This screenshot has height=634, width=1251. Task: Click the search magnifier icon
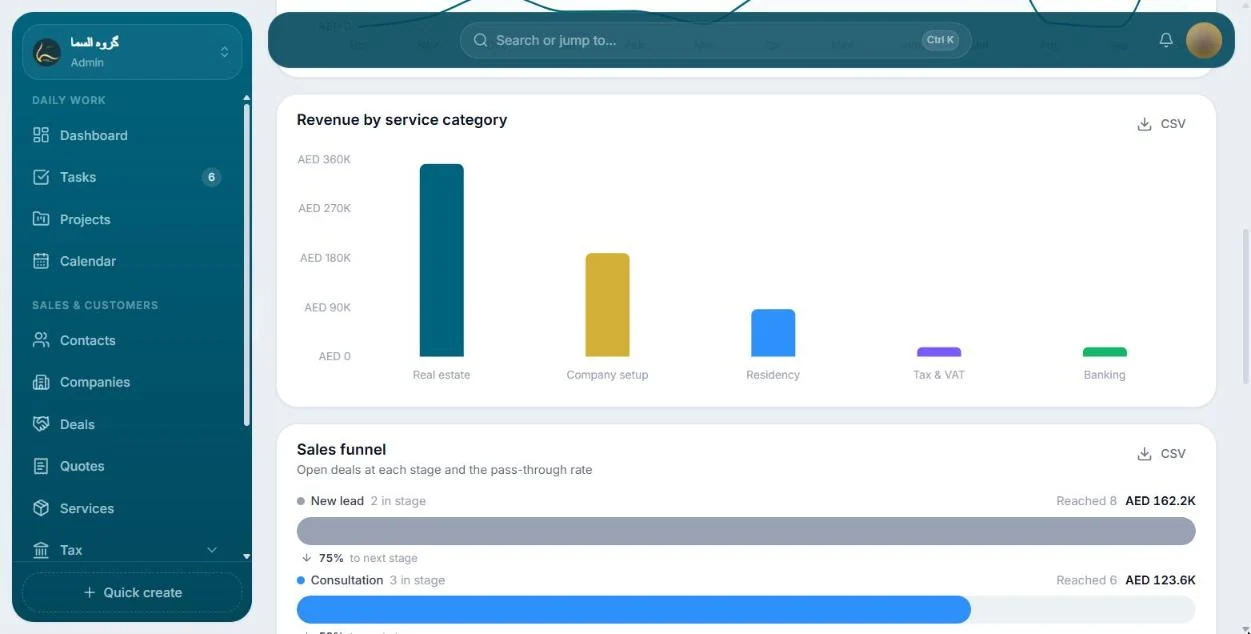click(x=480, y=40)
